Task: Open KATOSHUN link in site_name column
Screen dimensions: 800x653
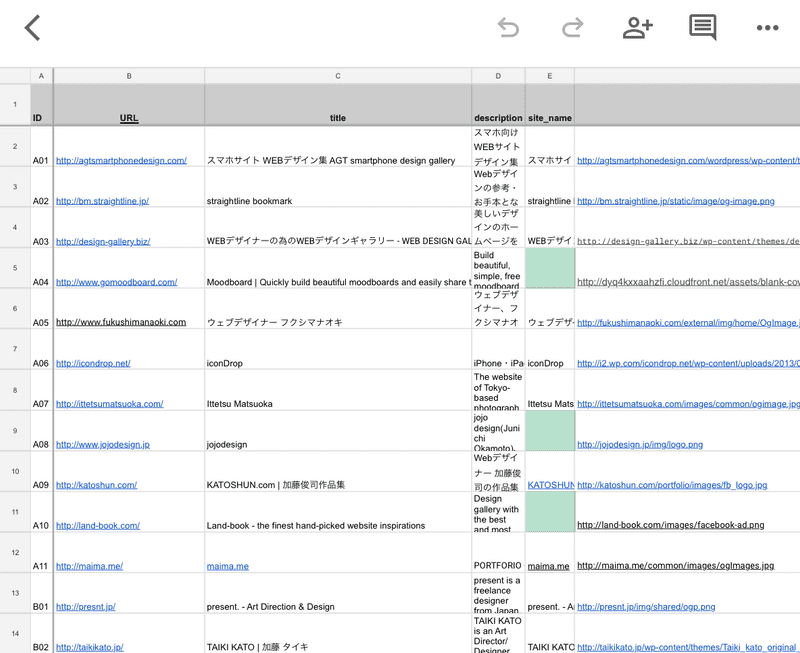Action: (551, 485)
